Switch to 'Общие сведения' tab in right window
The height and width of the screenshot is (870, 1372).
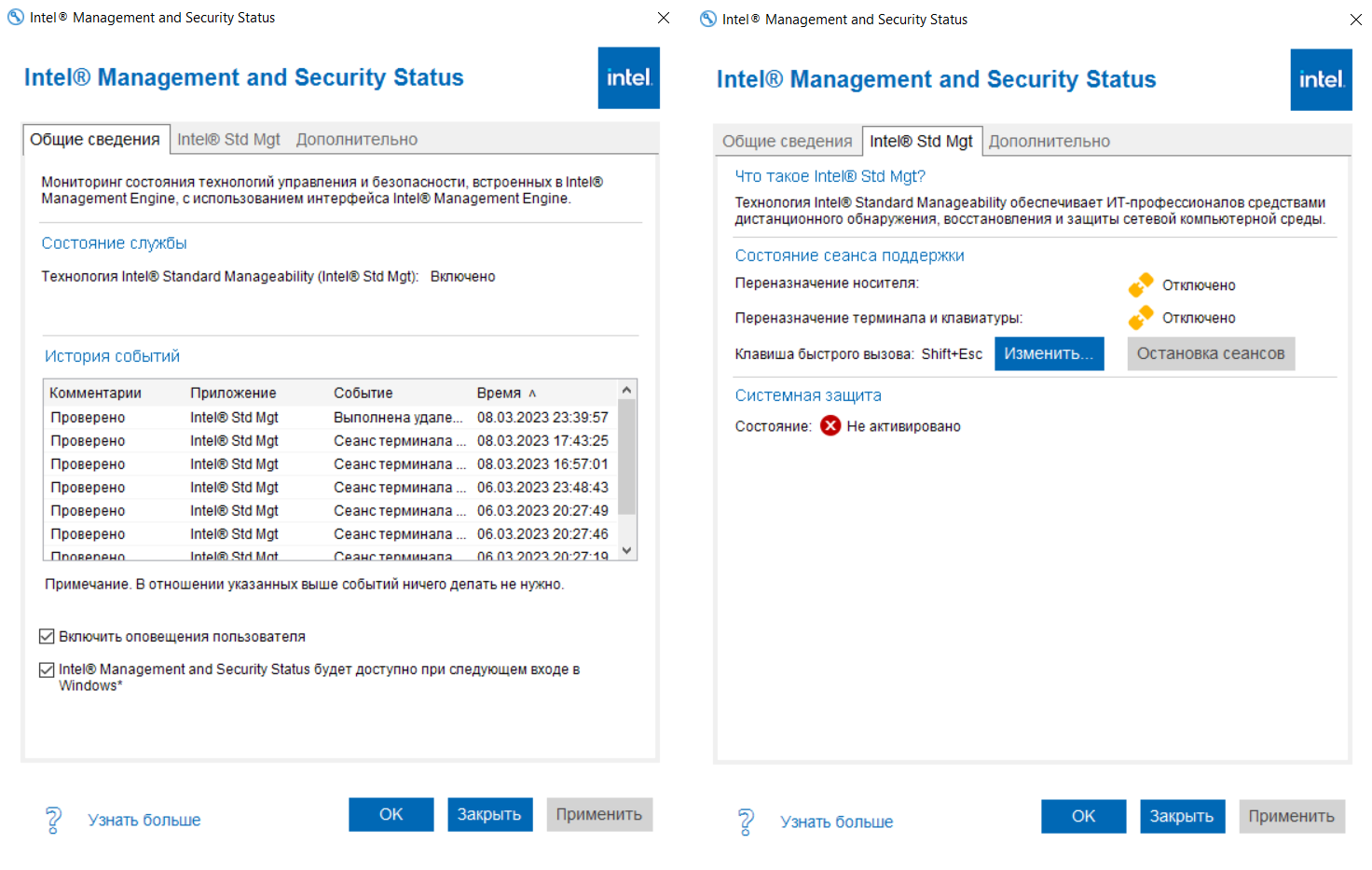click(788, 141)
